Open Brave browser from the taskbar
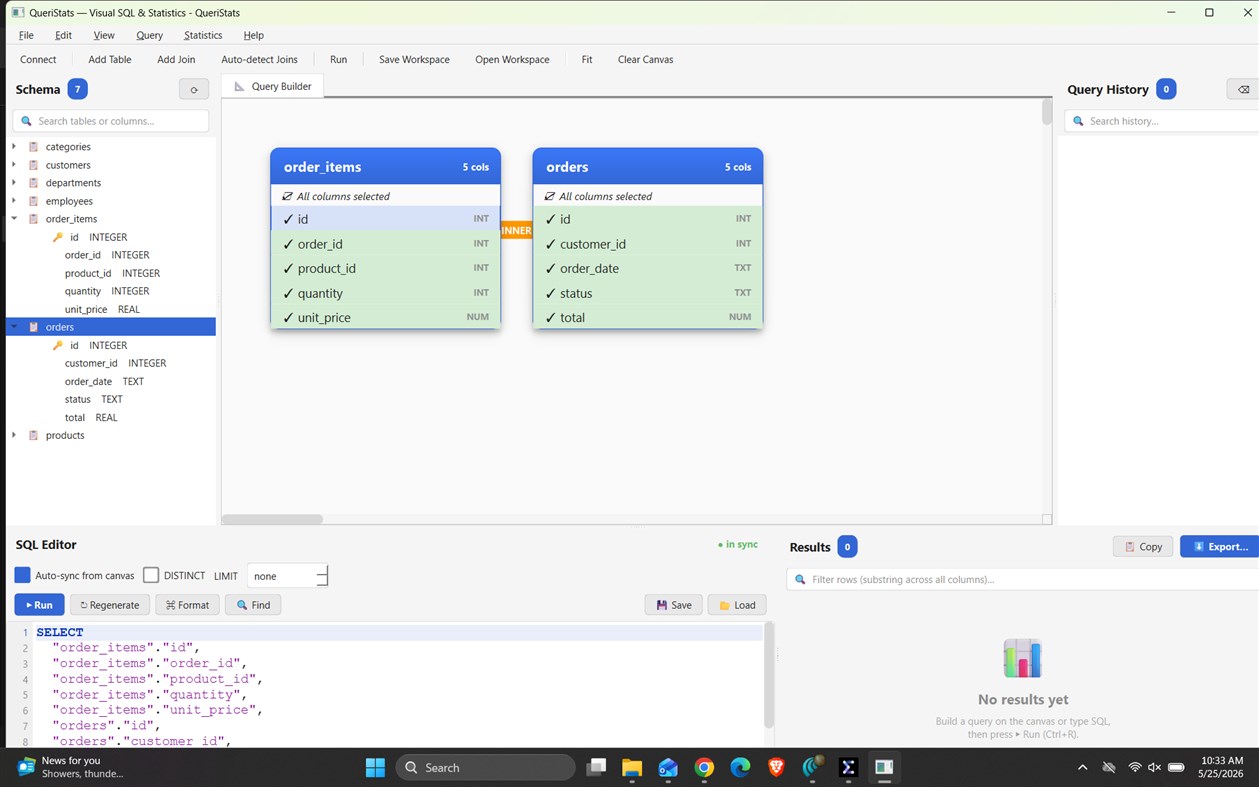The width and height of the screenshot is (1259, 787). tap(776, 767)
